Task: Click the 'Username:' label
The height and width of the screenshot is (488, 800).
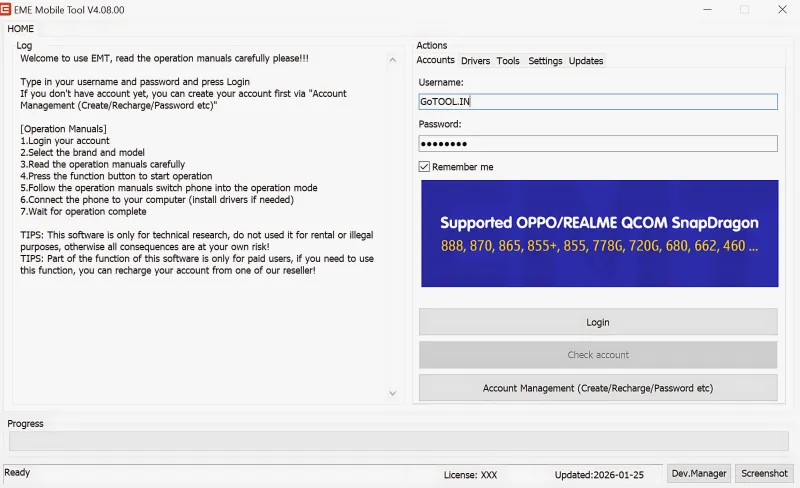Action: coord(441,82)
